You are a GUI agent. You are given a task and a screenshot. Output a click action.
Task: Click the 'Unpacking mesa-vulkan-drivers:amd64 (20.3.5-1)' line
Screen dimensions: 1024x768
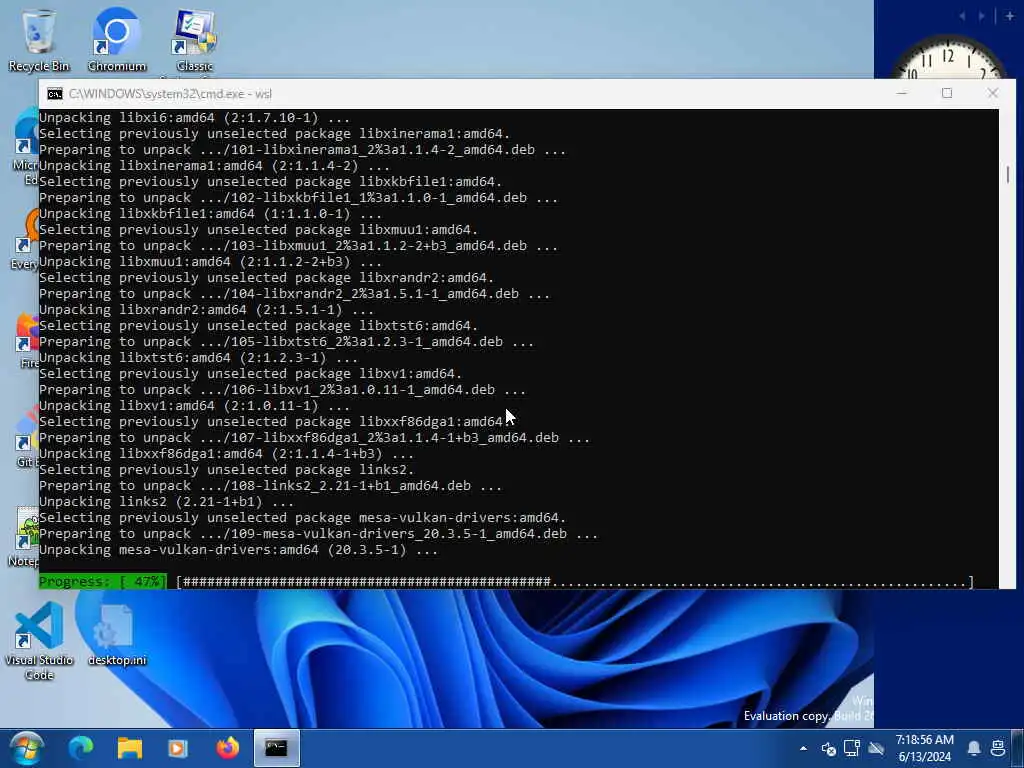[238, 550]
